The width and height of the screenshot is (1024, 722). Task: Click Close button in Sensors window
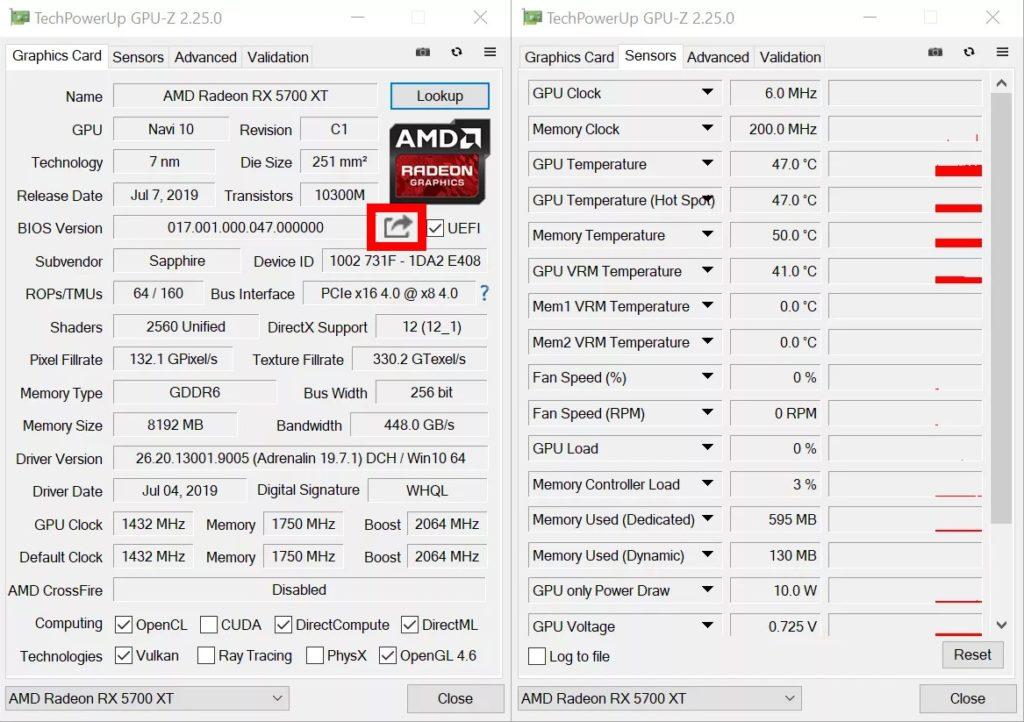click(967, 698)
